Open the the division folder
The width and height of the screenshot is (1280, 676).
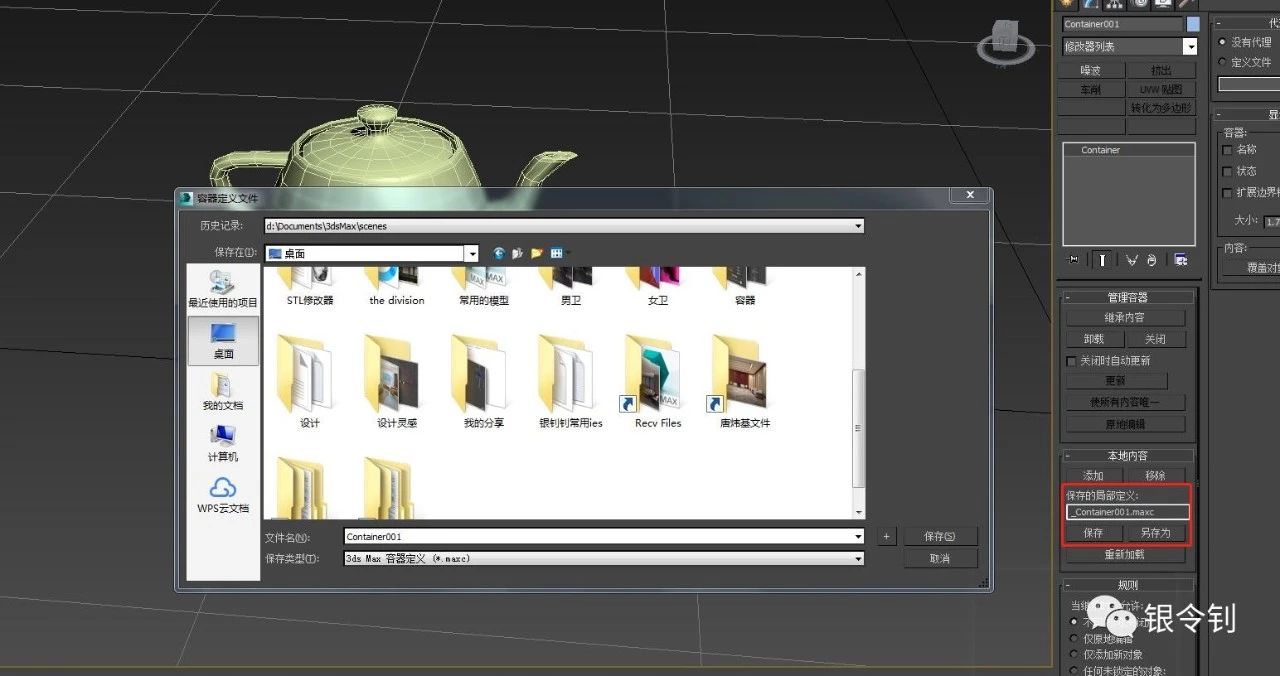(x=397, y=287)
